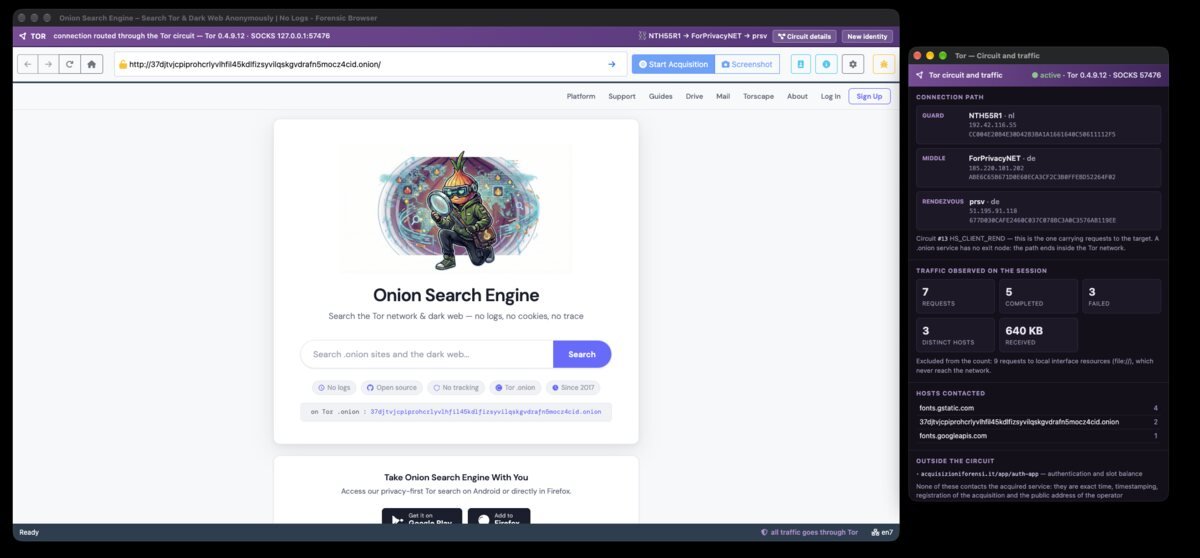Click the Ready status text
1200x558 pixels.
tap(29, 533)
